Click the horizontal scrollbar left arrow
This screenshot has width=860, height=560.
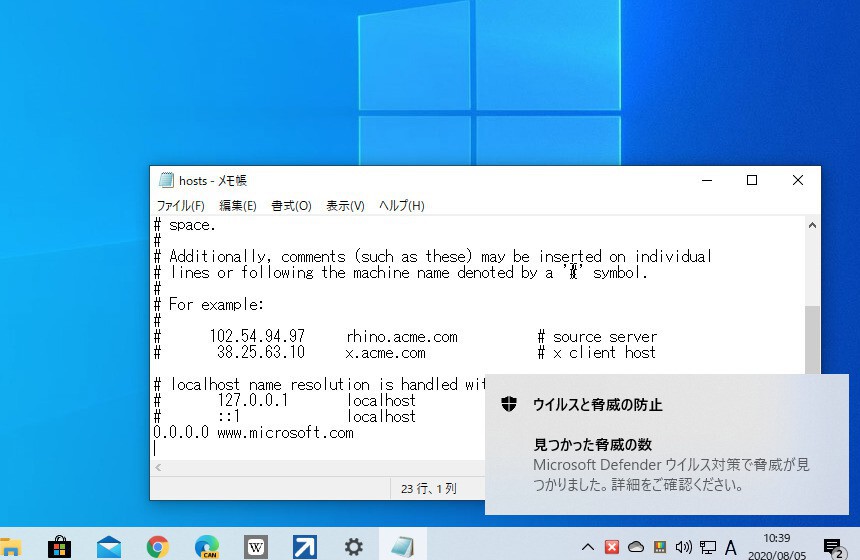point(158,467)
